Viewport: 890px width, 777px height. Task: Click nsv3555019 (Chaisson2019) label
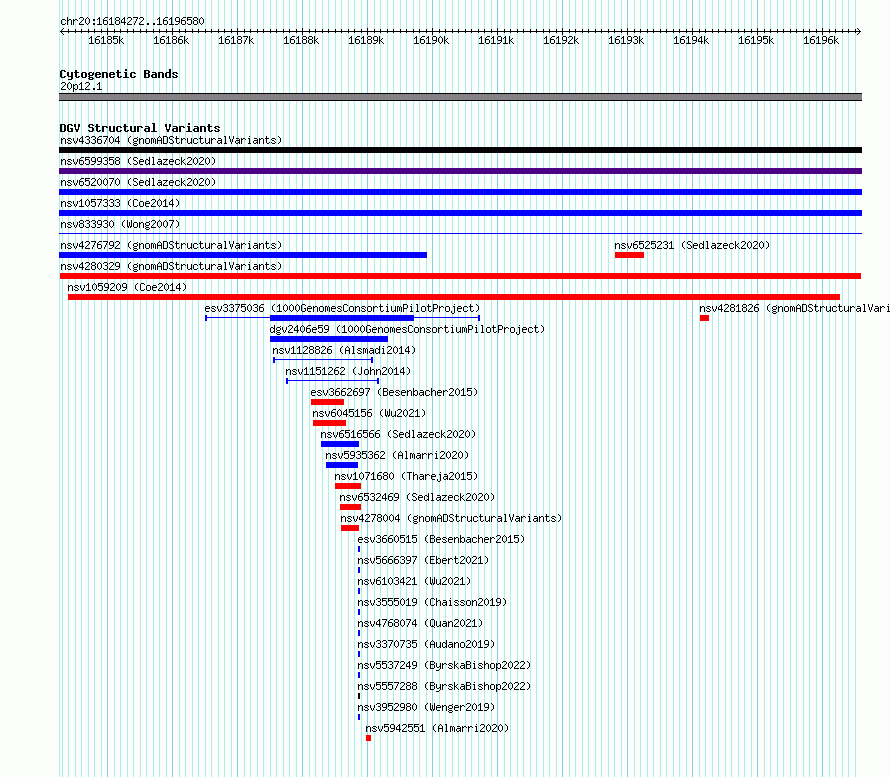(x=432, y=602)
